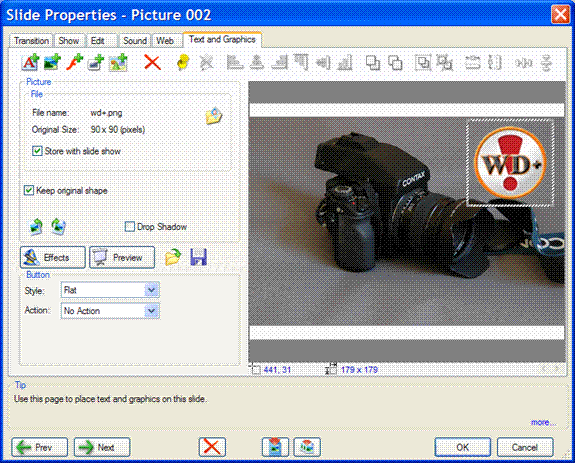The image size is (575, 463).
Task: Follow the more... link in Tip
Action: 543,422
